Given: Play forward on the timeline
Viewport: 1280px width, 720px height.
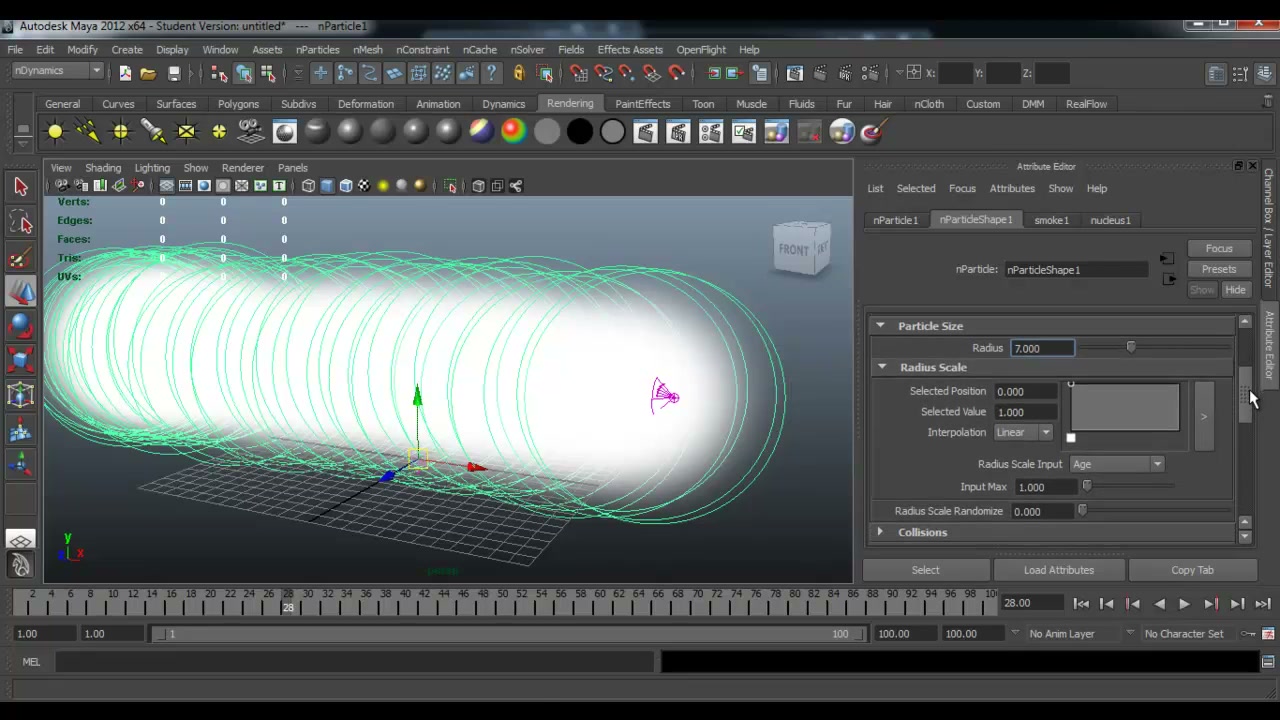Looking at the screenshot, I should (1185, 604).
